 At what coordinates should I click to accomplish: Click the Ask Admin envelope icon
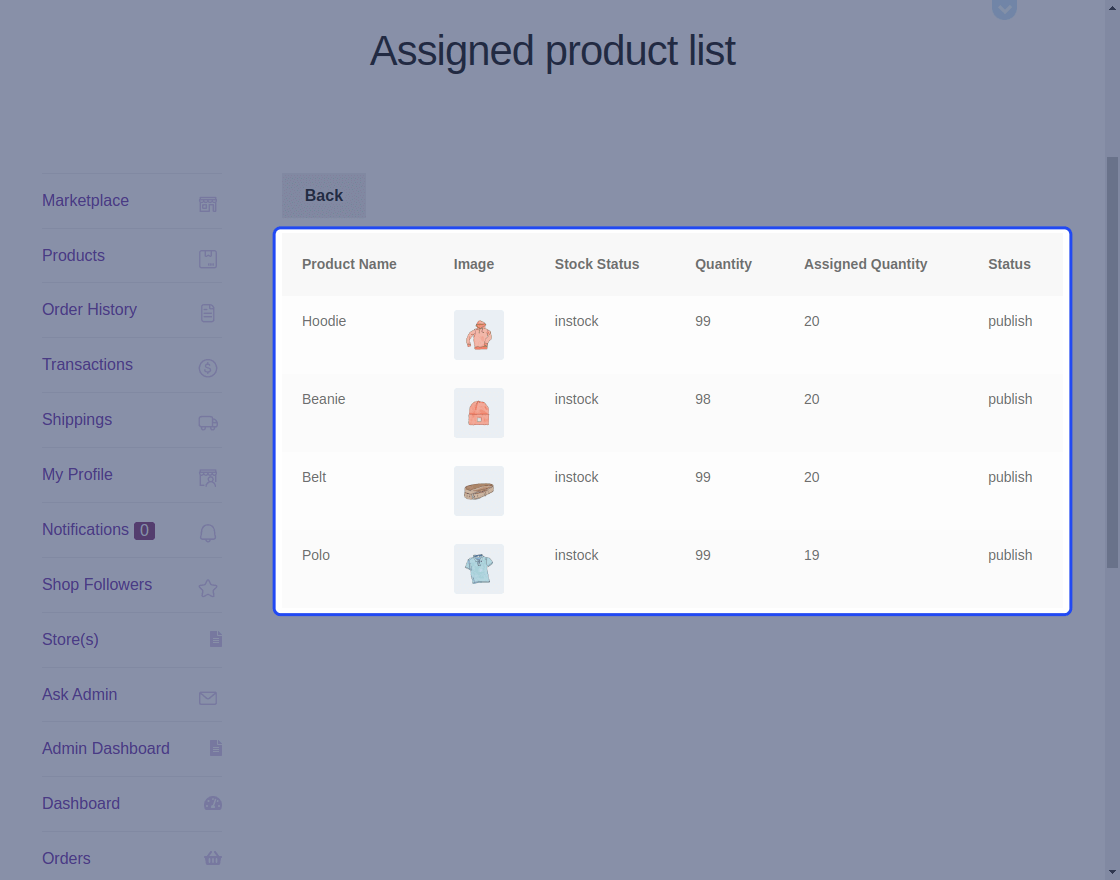(x=207, y=698)
